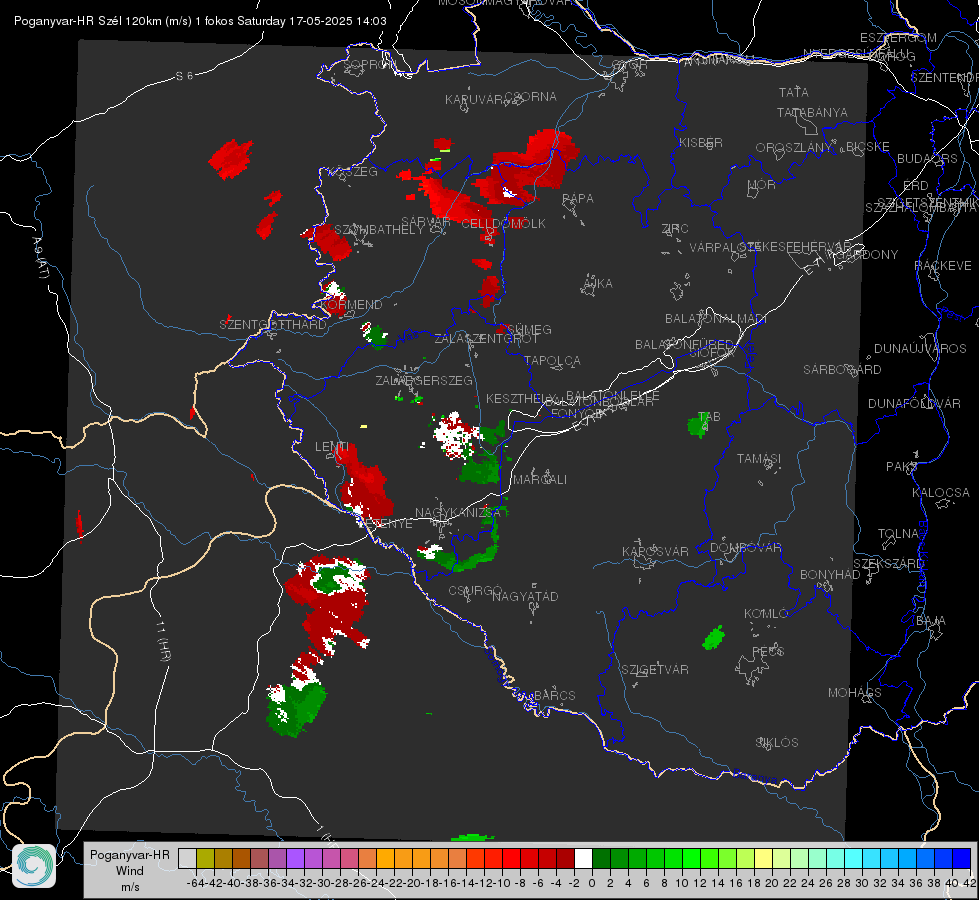Click the KAPUVAR city label
This screenshot has height=900, width=979.
pos(474,100)
